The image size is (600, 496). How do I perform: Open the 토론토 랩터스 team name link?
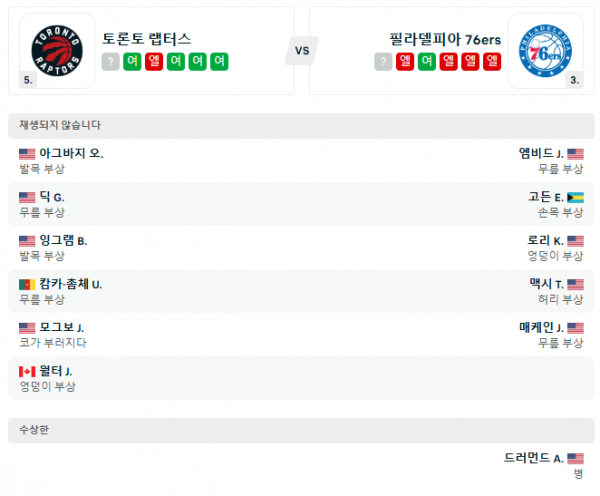pyautogui.click(x=147, y=39)
